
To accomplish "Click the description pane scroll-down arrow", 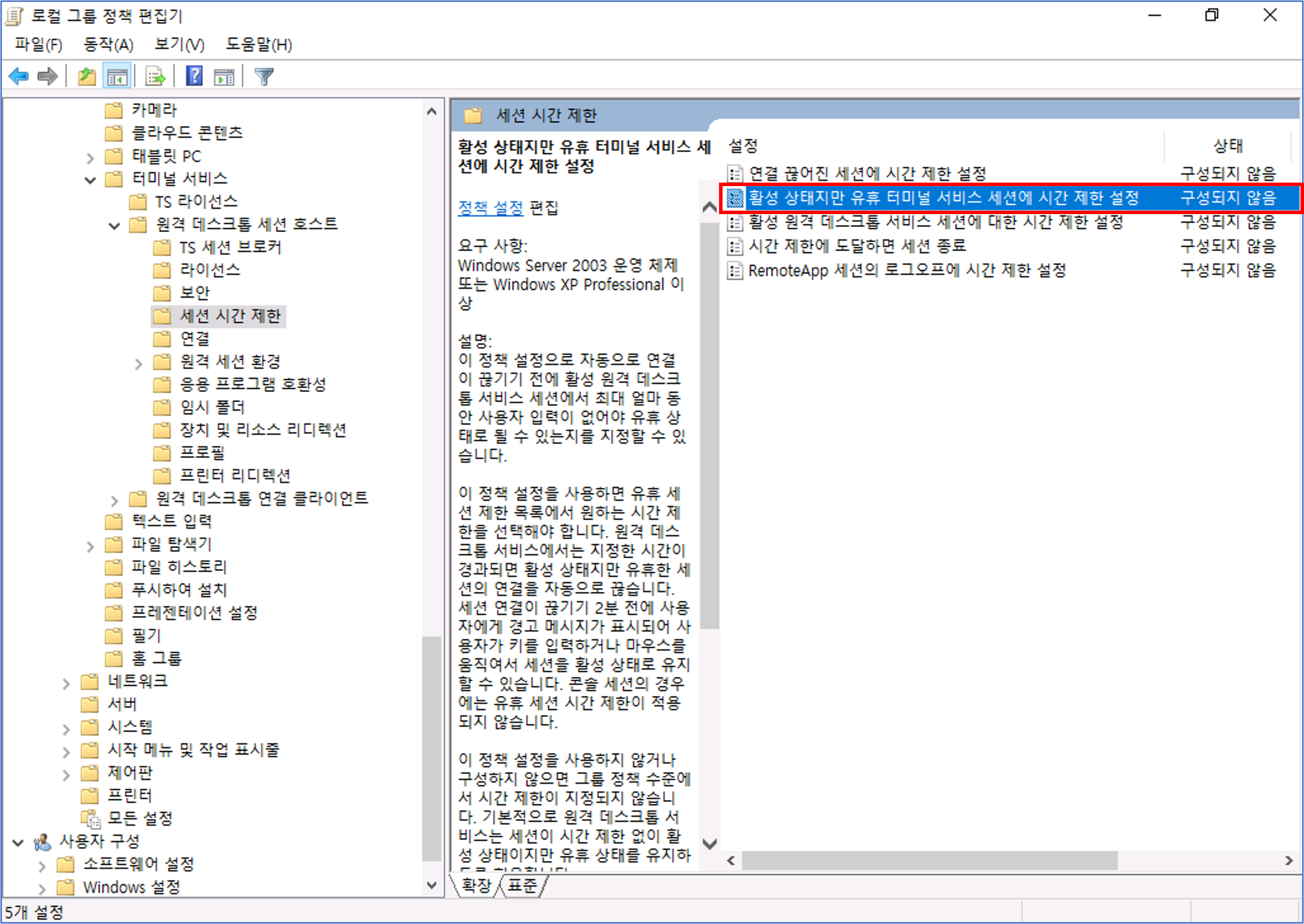I will coord(710,843).
